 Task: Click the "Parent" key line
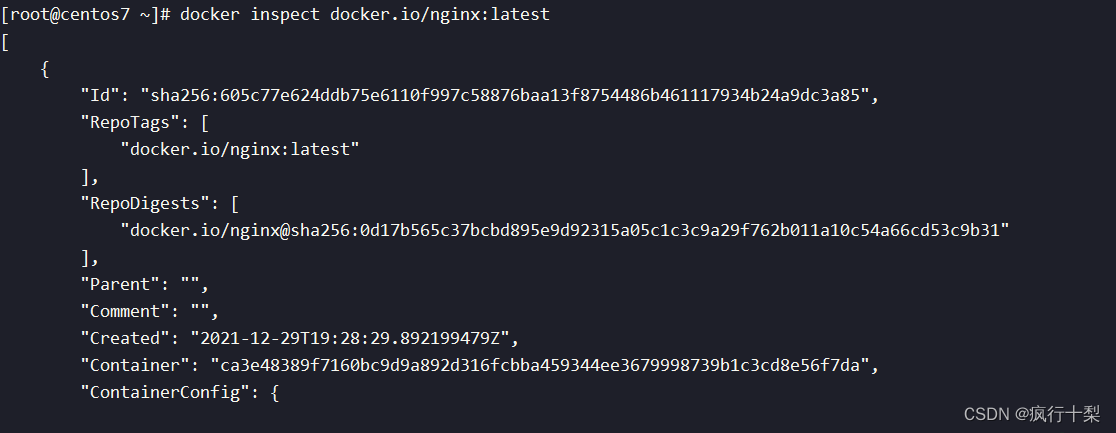[x=144, y=284]
